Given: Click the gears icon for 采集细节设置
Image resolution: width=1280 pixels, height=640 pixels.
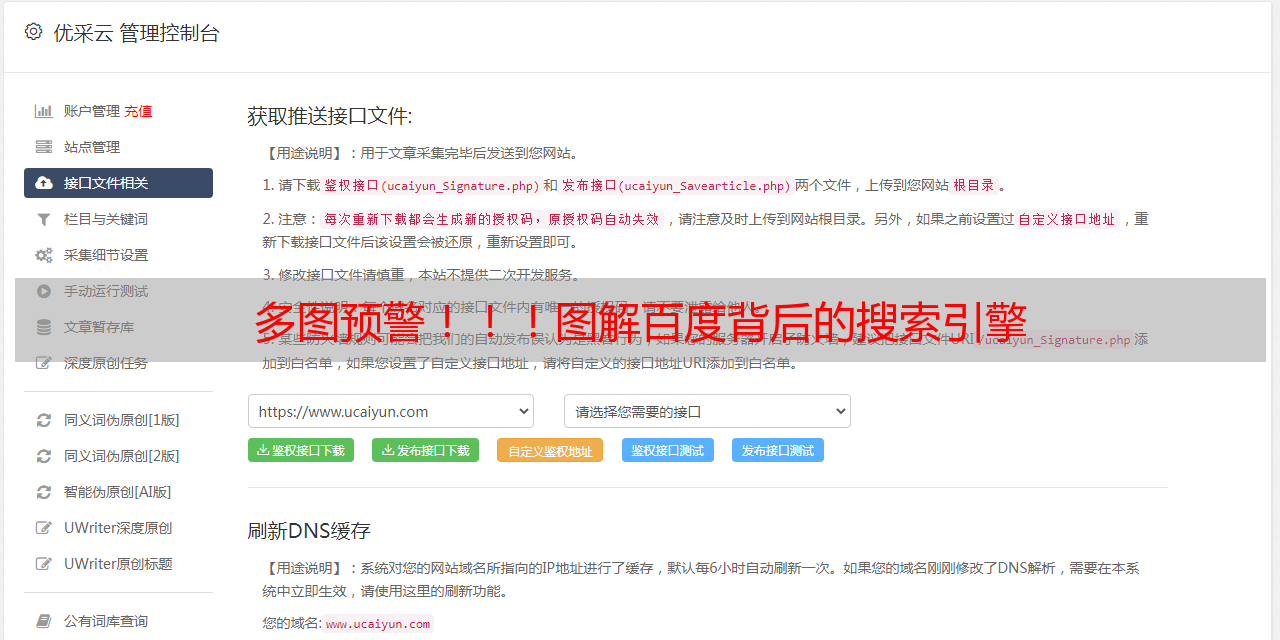Looking at the screenshot, I should click(x=44, y=255).
